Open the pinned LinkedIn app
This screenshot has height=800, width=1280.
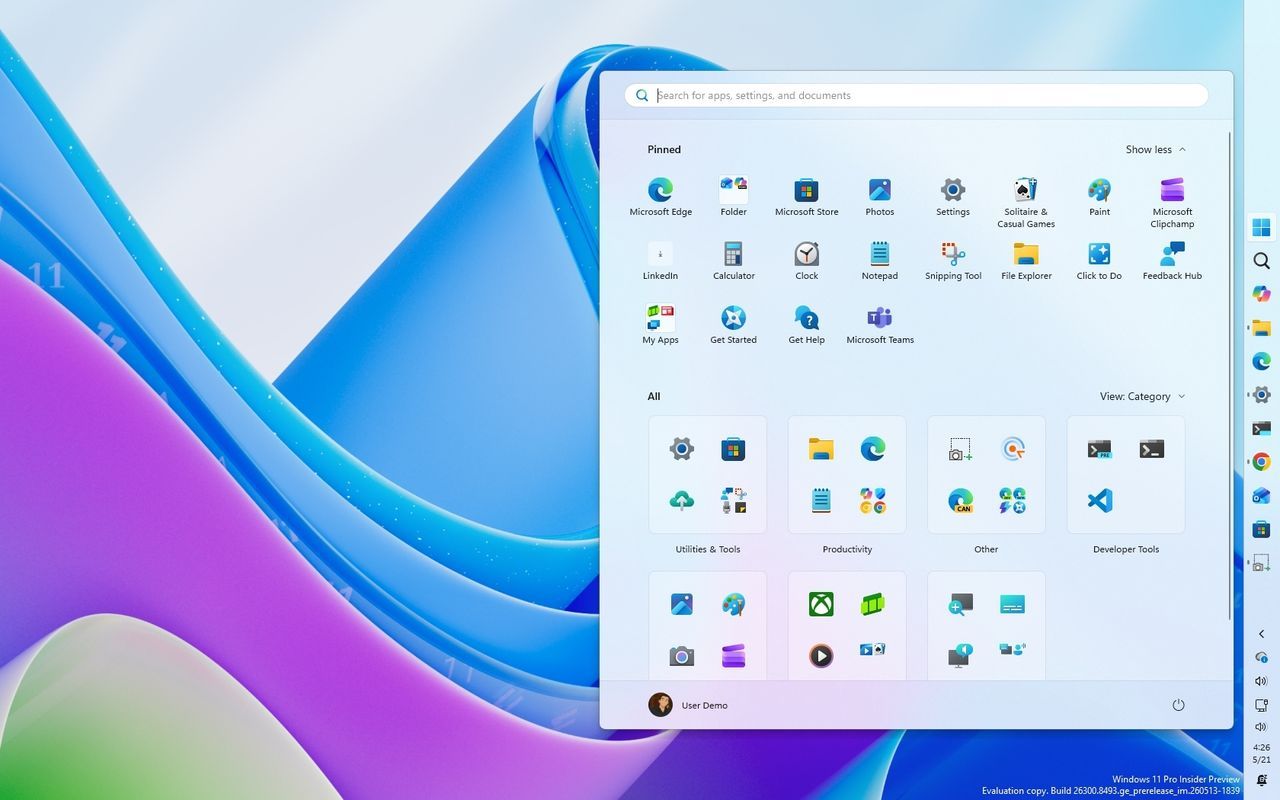[x=660, y=261]
